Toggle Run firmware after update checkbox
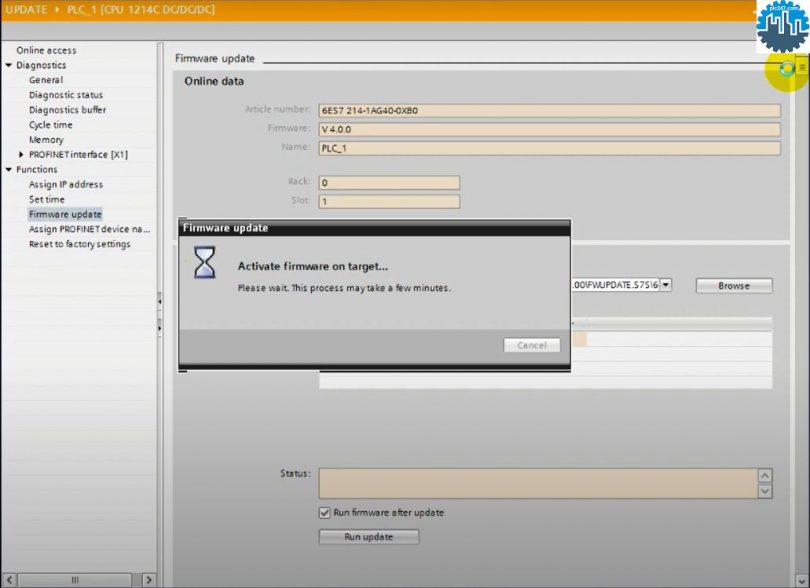 tap(324, 513)
